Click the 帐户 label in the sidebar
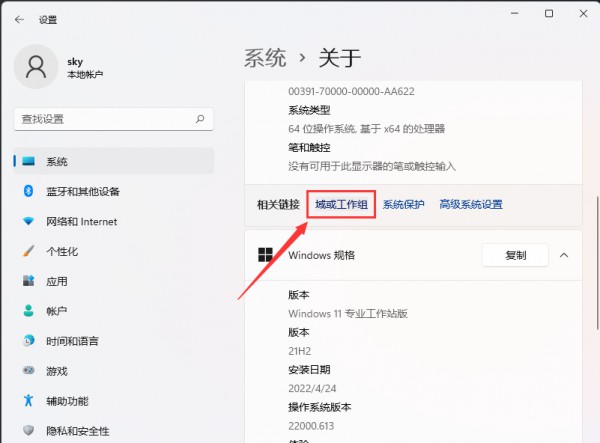Viewport: 600px width, 443px height. click(57, 311)
